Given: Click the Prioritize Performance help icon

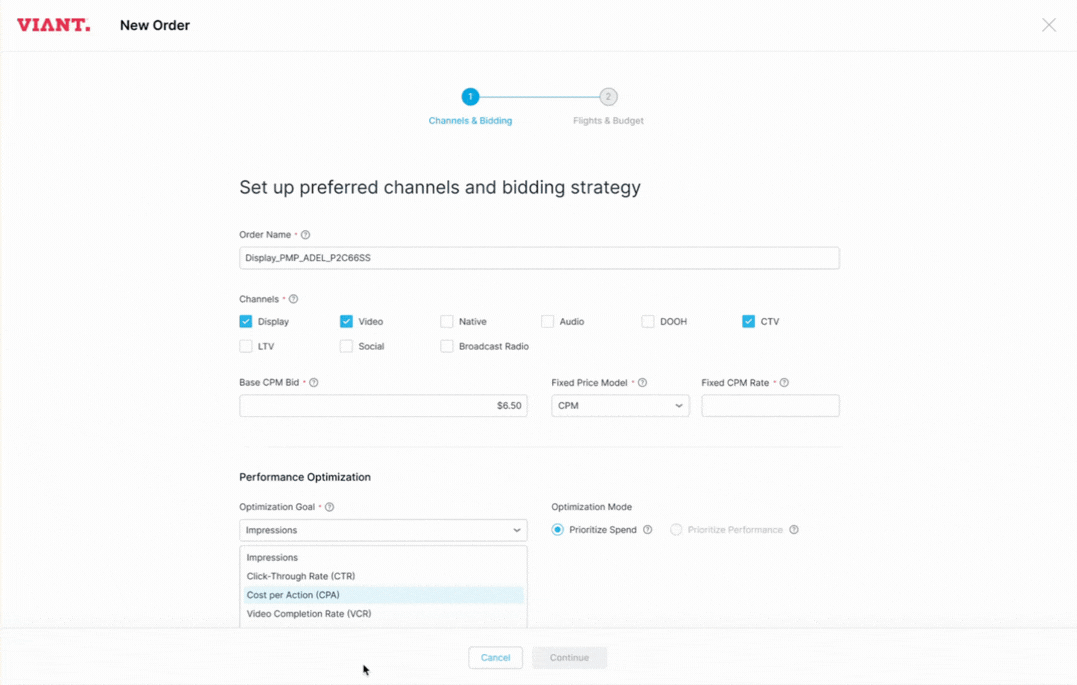Looking at the screenshot, I should coord(793,529).
